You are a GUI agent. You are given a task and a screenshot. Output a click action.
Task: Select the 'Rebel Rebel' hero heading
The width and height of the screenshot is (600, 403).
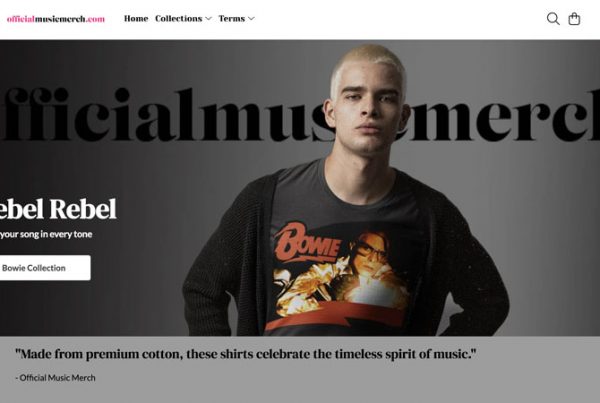point(58,209)
